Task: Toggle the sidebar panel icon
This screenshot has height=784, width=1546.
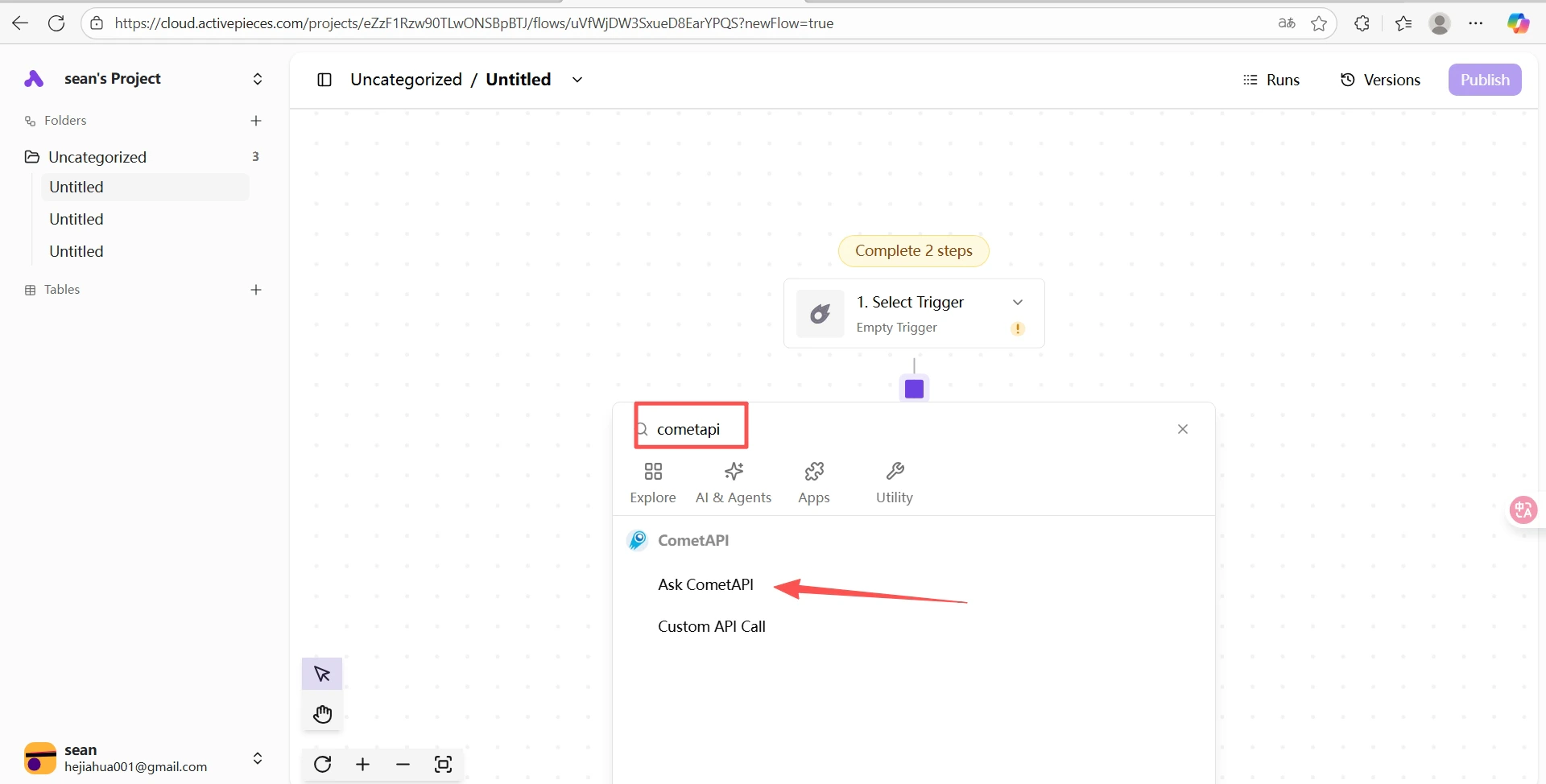Action: 324,80
